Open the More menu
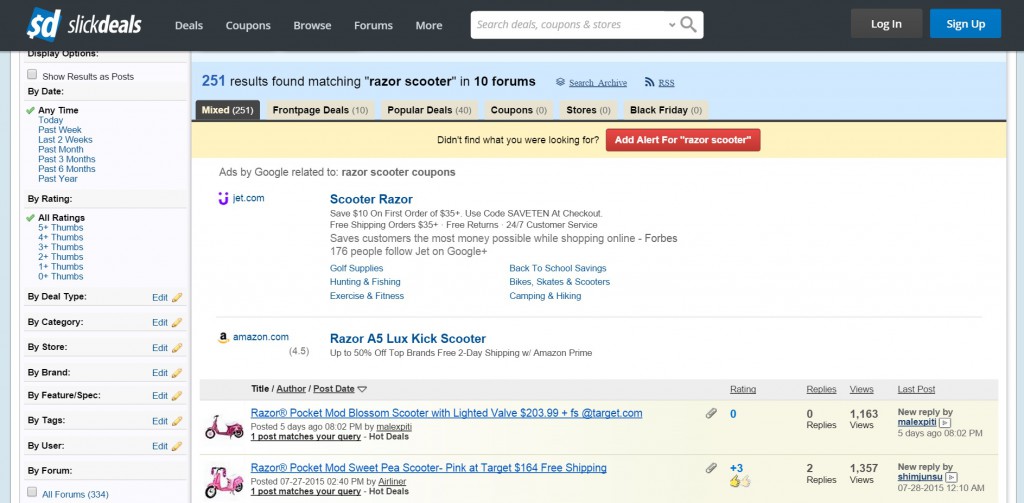The image size is (1024, 503). tap(429, 25)
